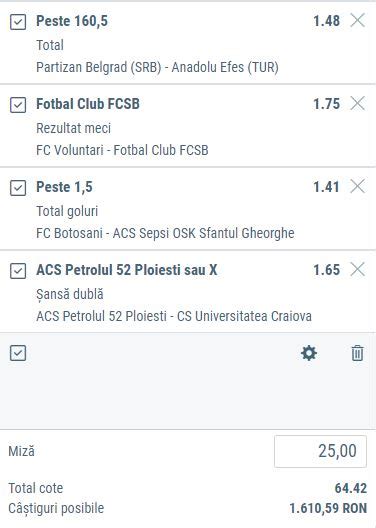
Task: Delete all selections with trash icon
Action: pos(357,353)
